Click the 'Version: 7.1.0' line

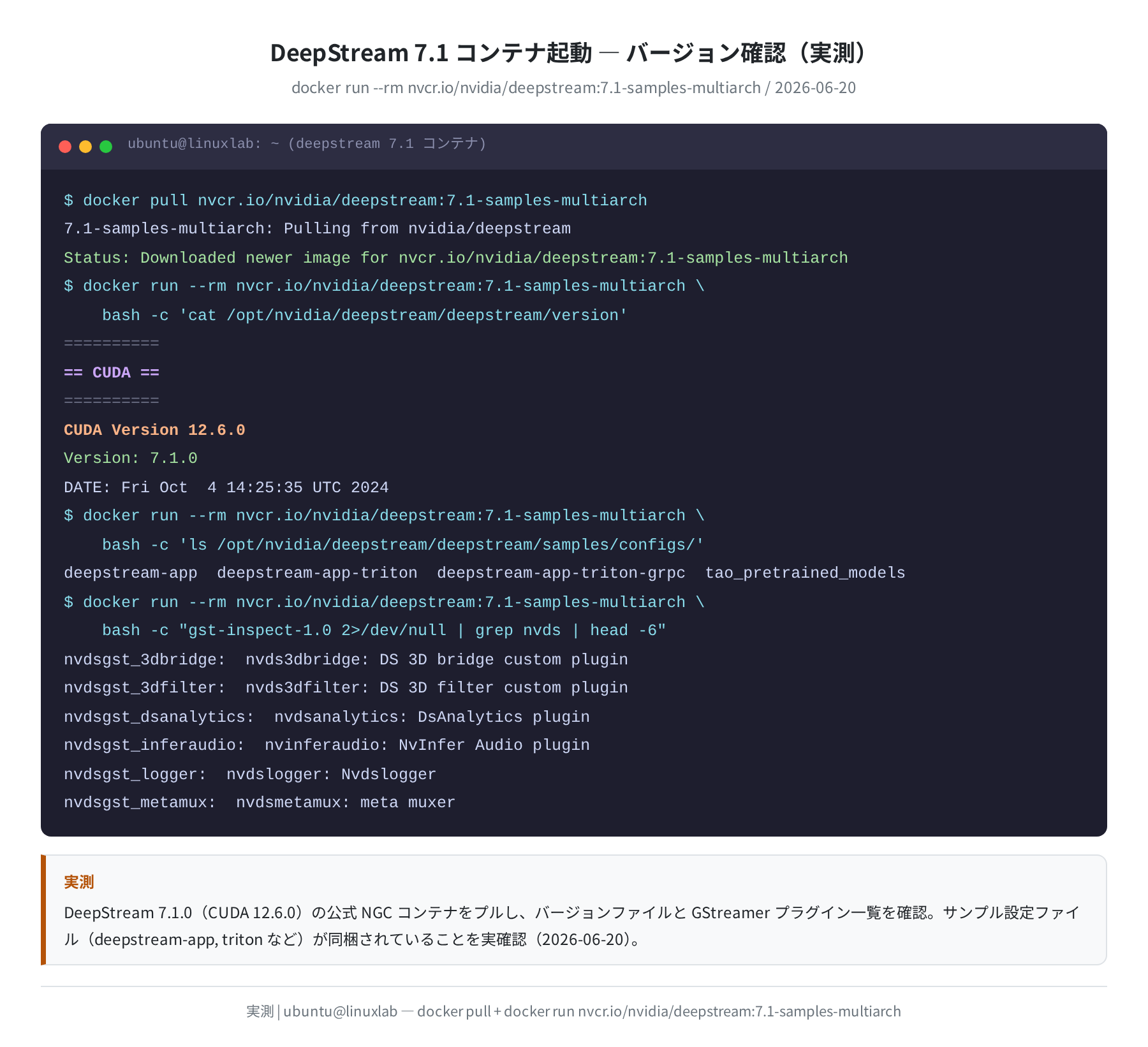pyautogui.click(x=131, y=458)
